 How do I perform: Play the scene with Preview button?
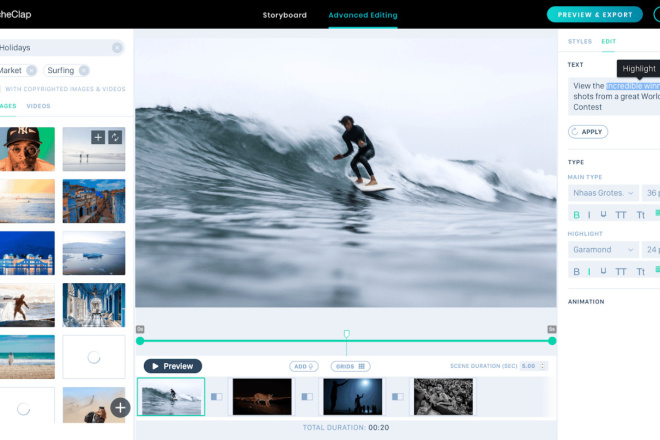pos(173,366)
